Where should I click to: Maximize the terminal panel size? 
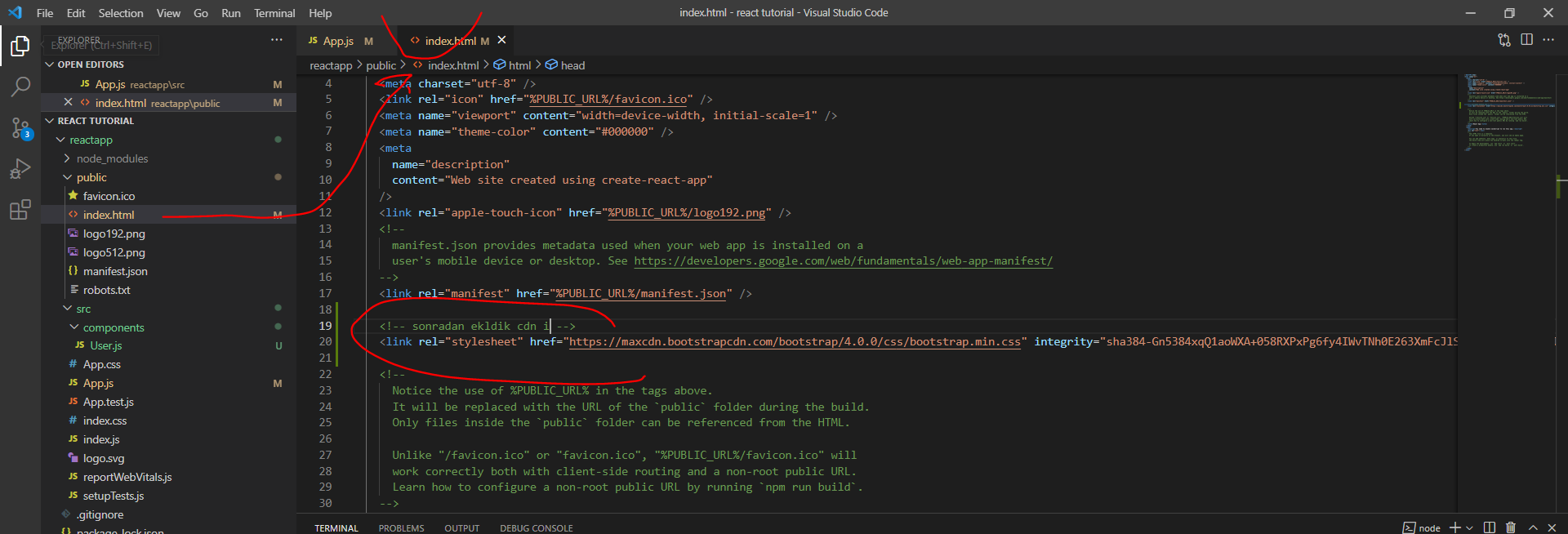(1533, 527)
